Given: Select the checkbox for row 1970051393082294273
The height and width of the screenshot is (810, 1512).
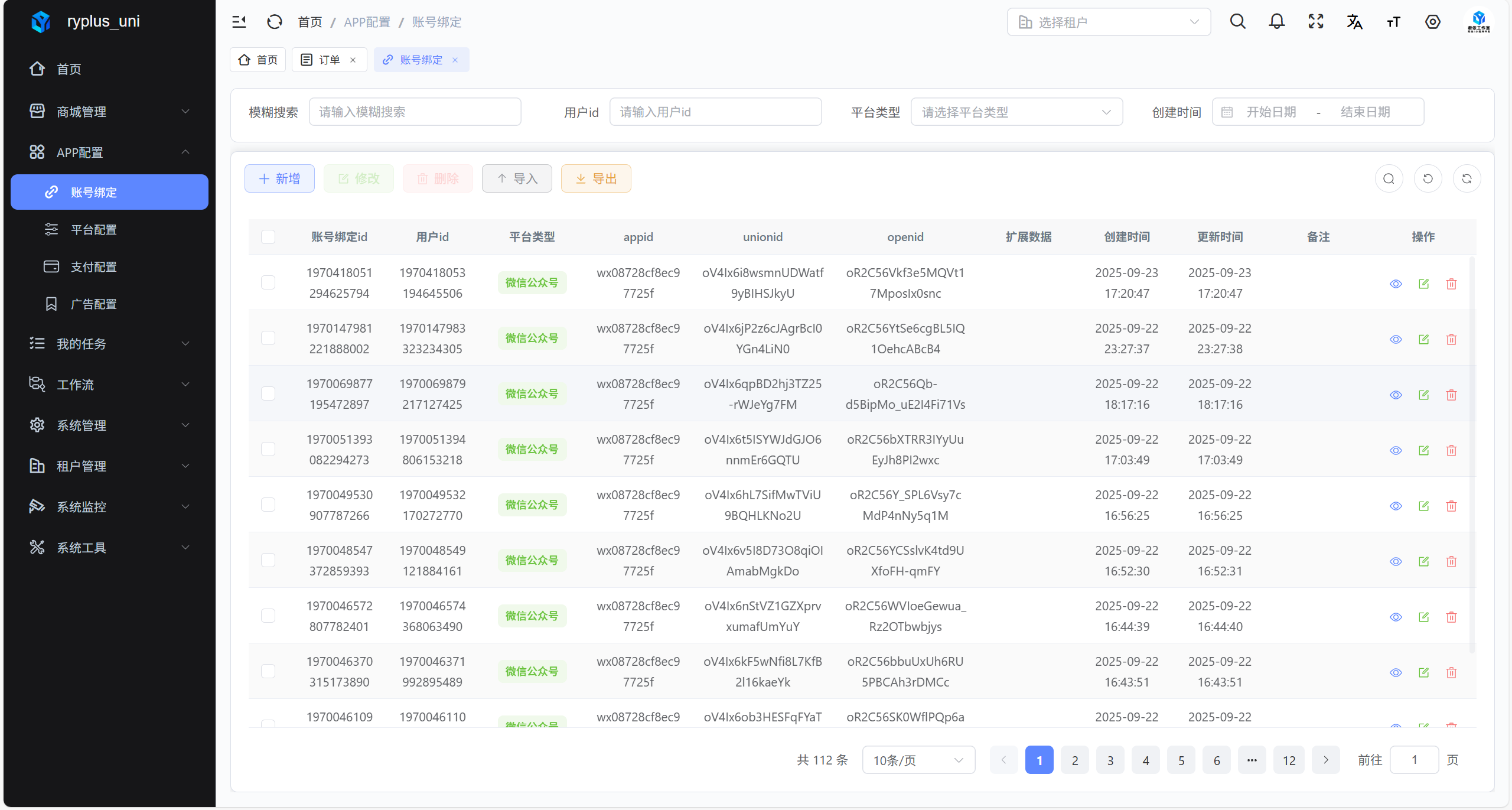Looking at the screenshot, I should pos(268,450).
